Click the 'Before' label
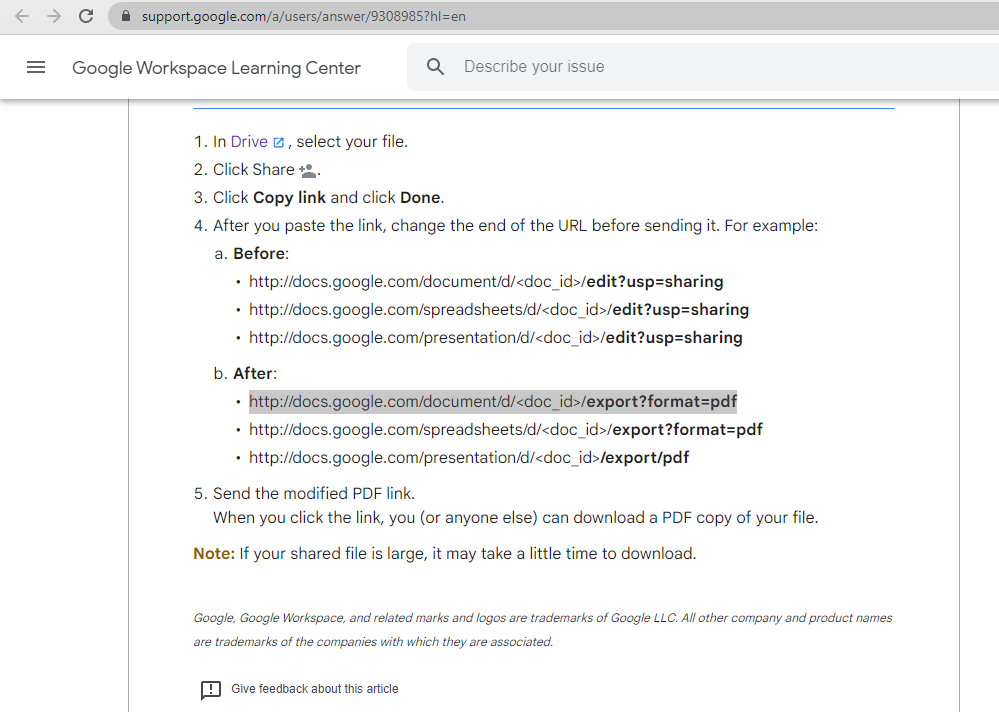Image resolution: width=999 pixels, height=712 pixels. (x=259, y=253)
